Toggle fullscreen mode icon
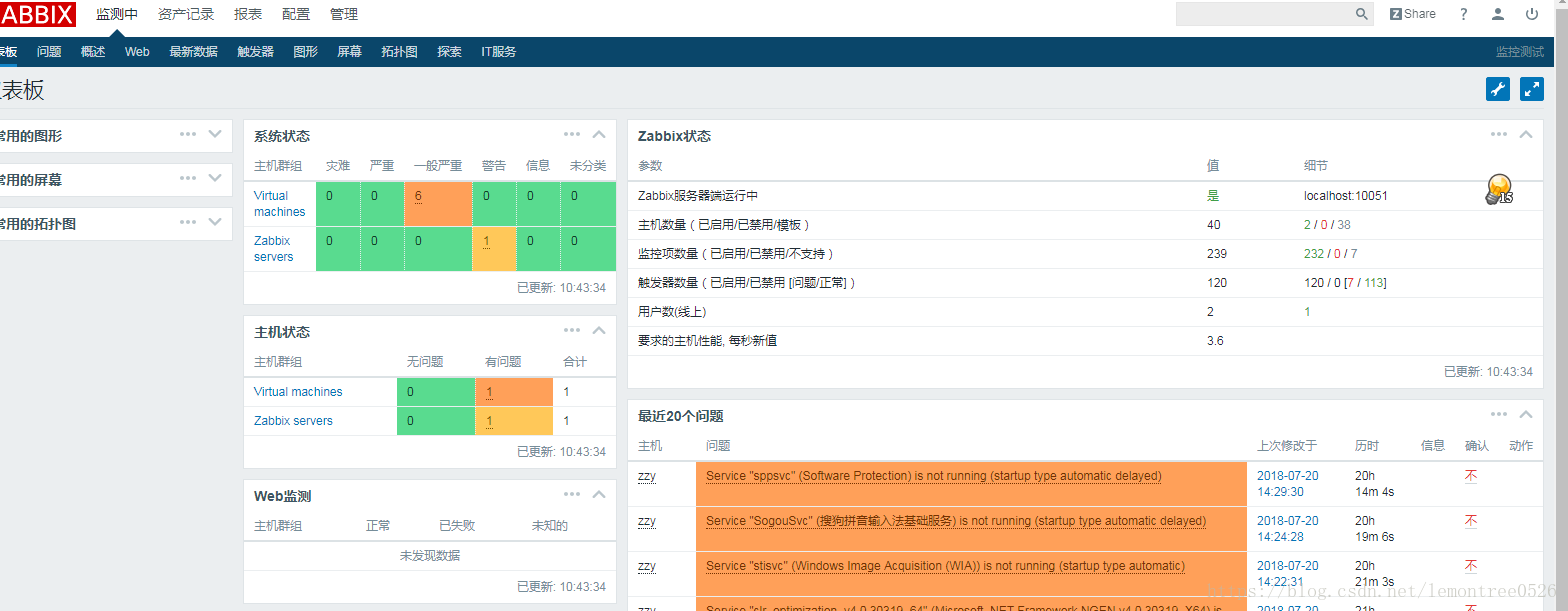This screenshot has height=611, width=1568. click(1532, 89)
